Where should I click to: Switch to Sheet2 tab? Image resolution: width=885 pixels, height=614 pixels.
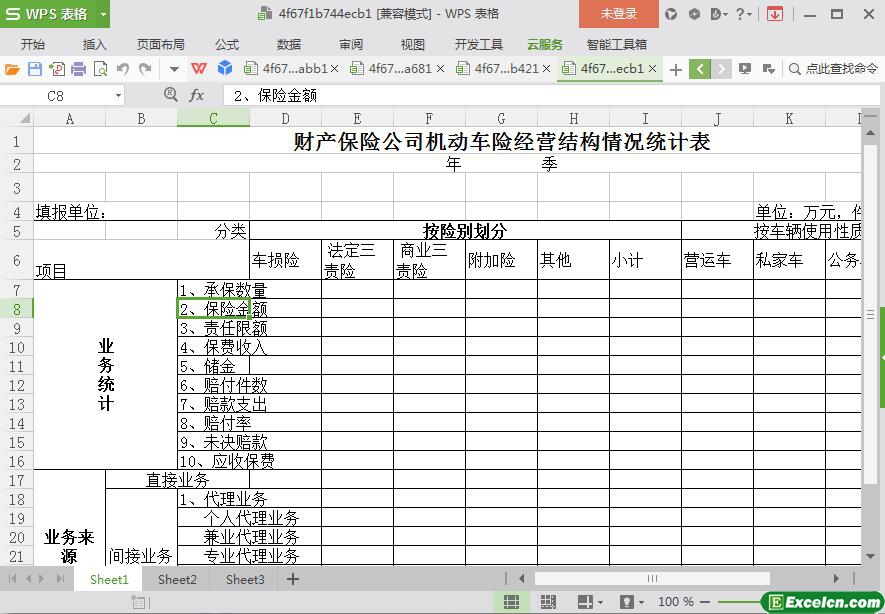click(177, 579)
